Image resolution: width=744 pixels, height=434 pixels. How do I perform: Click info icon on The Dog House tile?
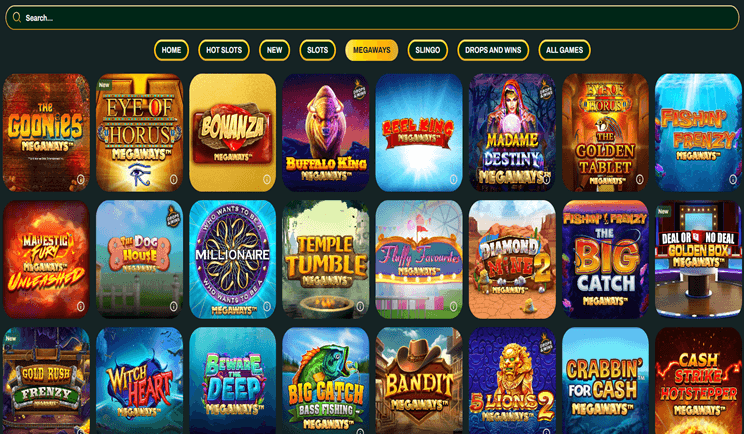(174, 306)
